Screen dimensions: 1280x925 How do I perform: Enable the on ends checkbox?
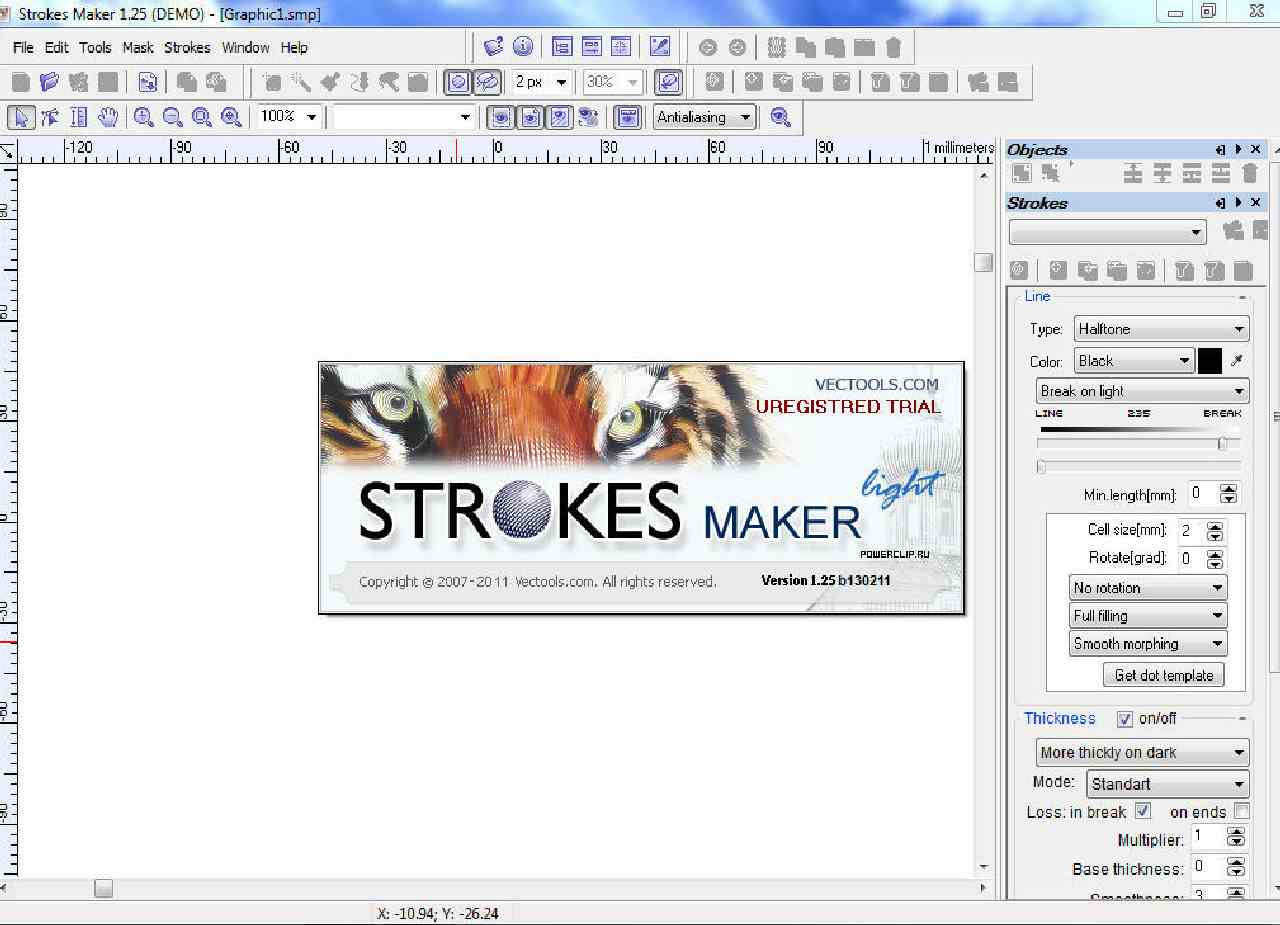(1241, 811)
